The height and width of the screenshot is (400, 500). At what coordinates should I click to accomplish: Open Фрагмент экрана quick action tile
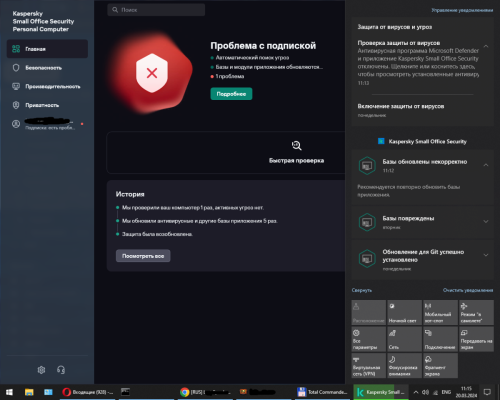(440, 366)
